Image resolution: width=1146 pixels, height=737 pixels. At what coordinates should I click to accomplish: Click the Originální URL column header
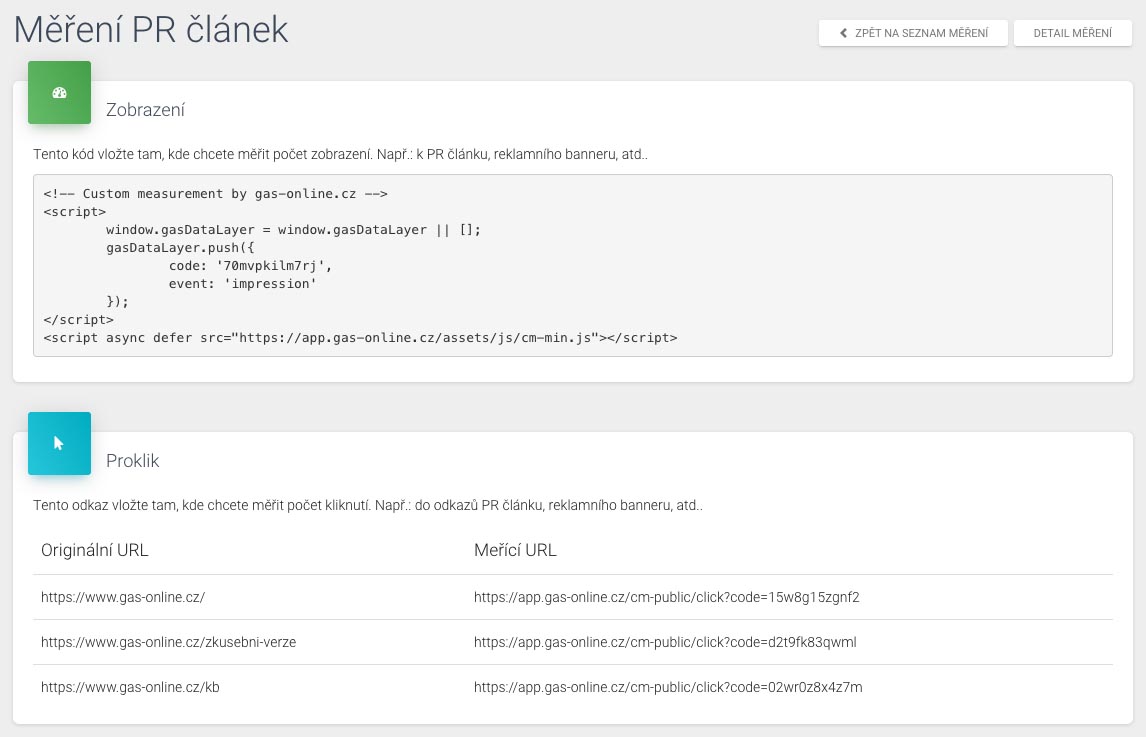click(x=94, y=550)
